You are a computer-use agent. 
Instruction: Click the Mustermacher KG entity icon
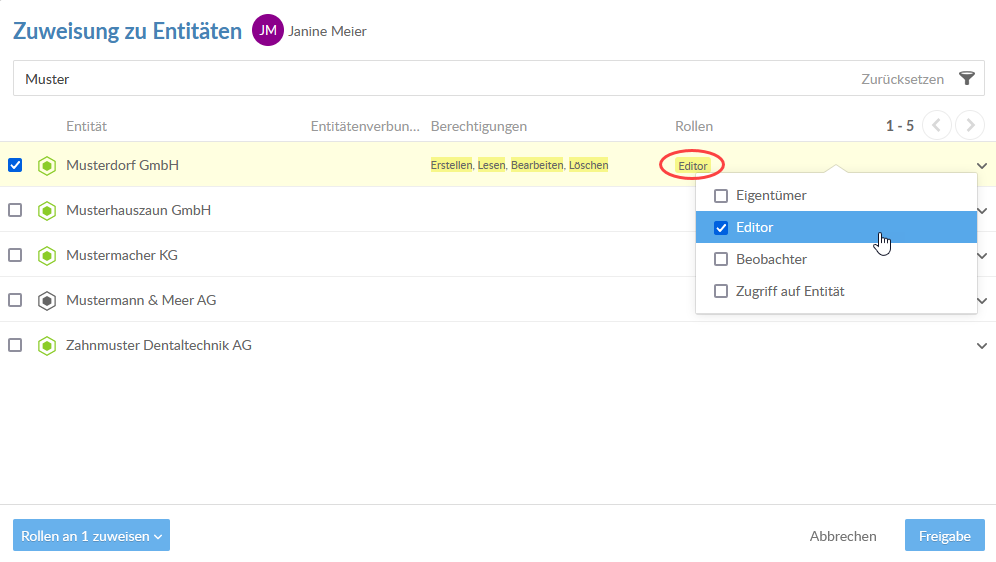[x=47, y=256]
